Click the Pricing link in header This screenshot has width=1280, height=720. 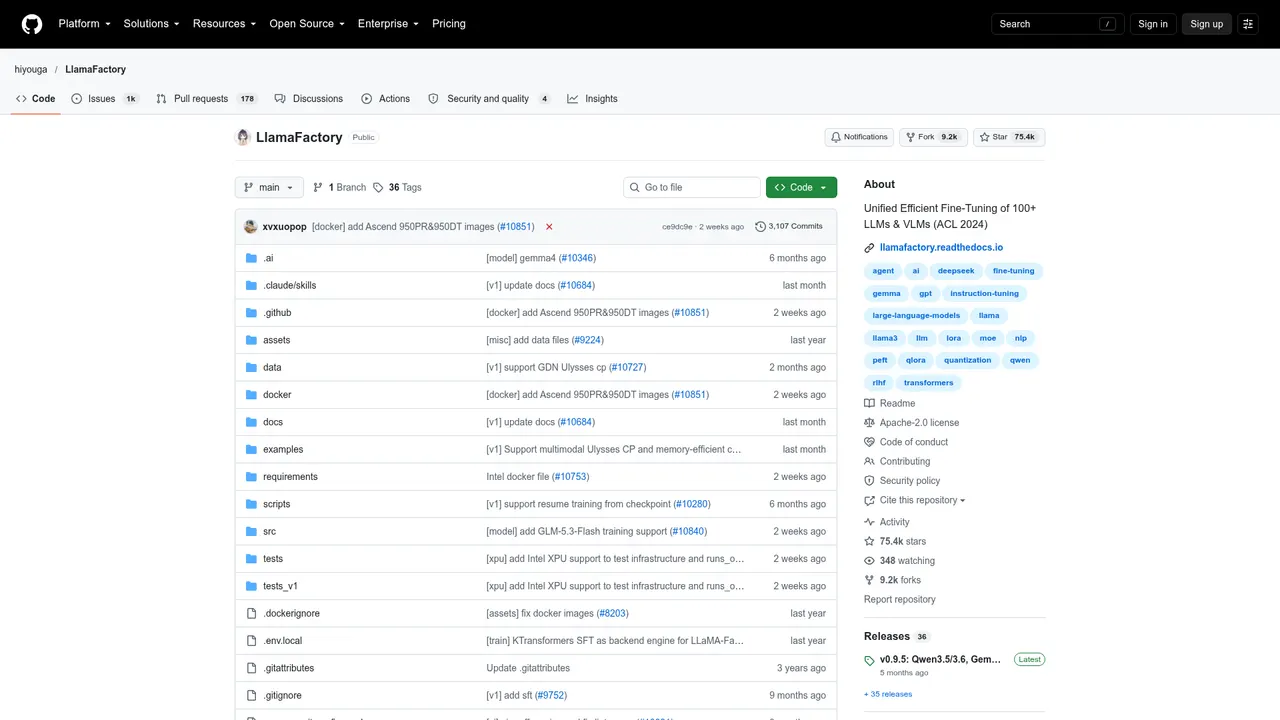tap(449, 24)
